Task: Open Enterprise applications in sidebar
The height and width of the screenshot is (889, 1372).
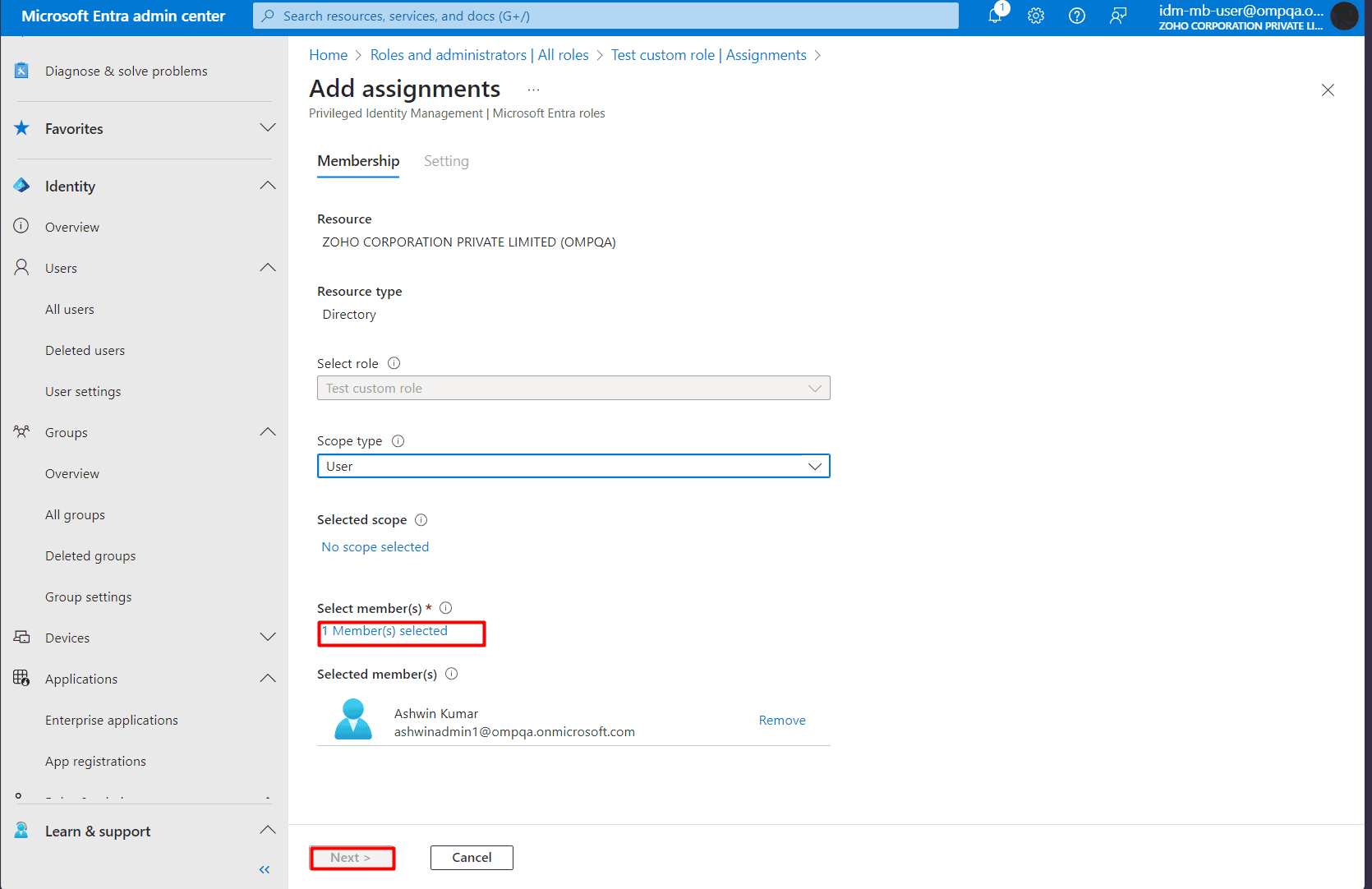Action: pos(112,721)
